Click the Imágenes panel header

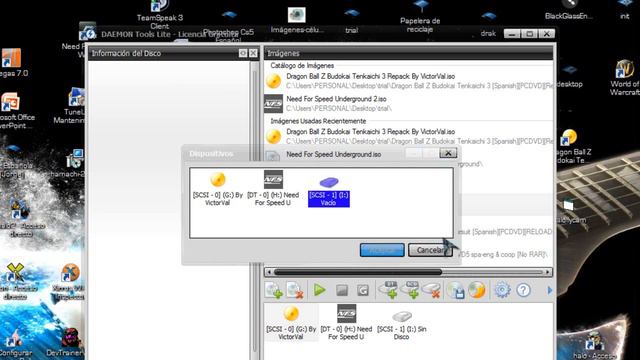pyautogui.click(x=409, y=53)
